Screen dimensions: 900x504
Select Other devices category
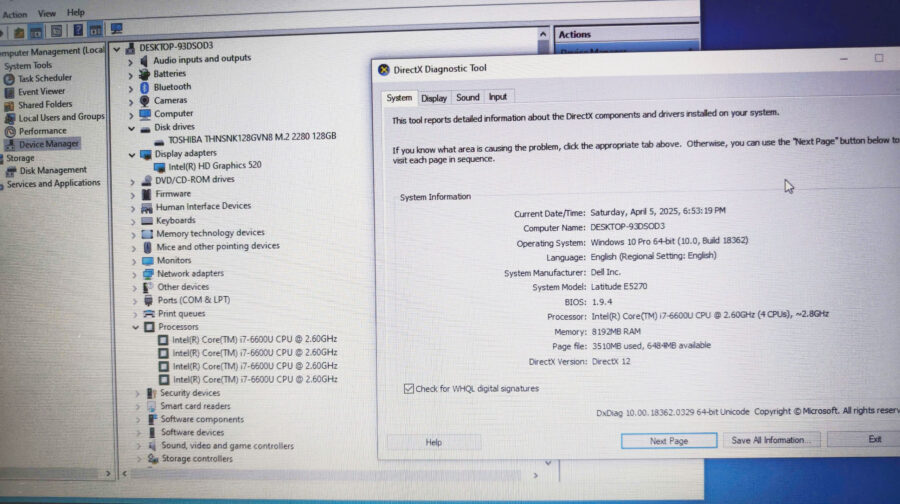click(x=183, y=287)
